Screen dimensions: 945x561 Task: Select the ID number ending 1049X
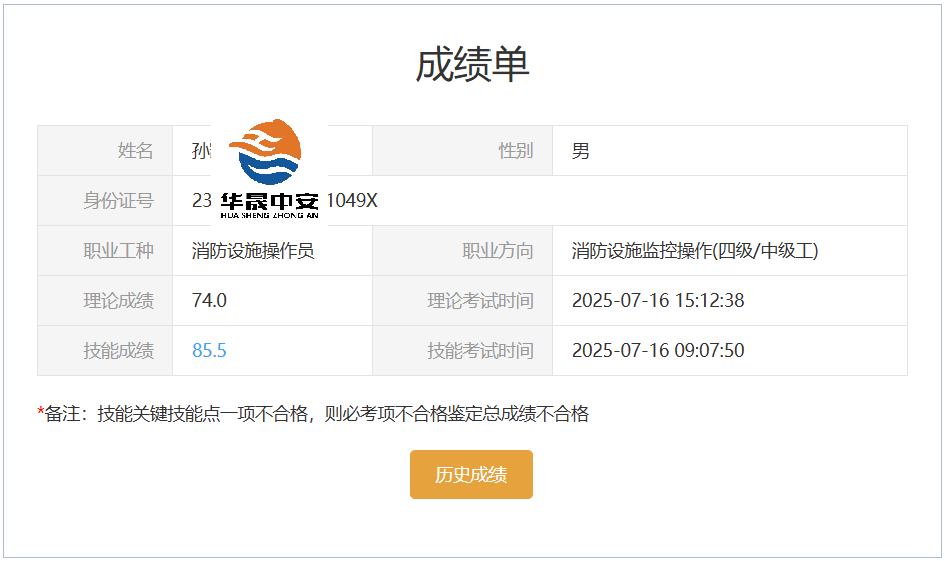click(x=284, y=200)
